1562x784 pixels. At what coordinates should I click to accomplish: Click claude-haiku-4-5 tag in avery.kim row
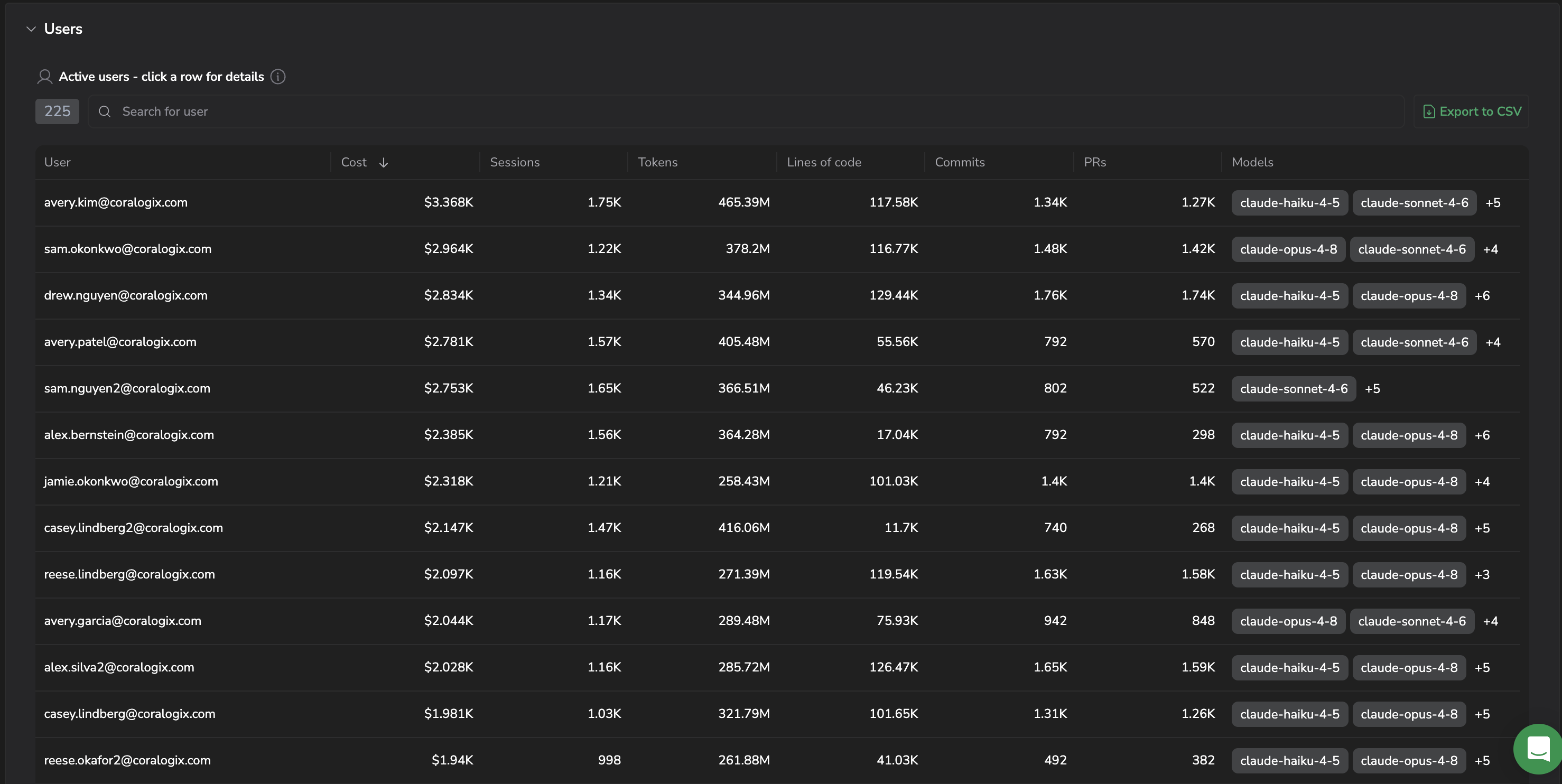1290,203
